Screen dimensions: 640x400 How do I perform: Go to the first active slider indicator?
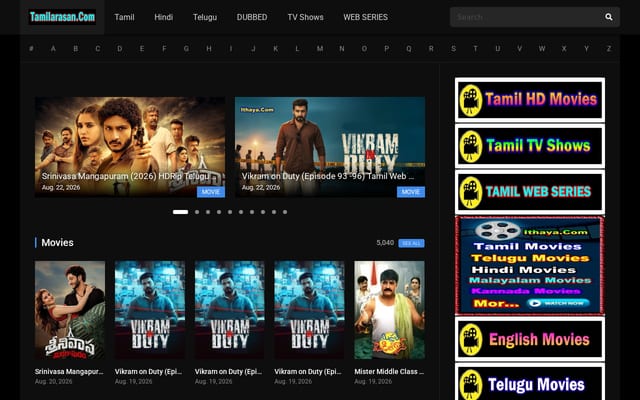[180, 212]
